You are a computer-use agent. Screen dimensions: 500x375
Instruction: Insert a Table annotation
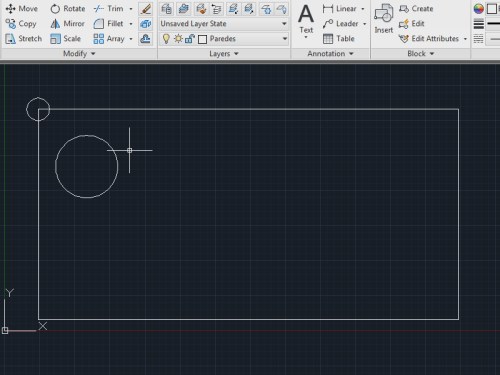click(339, 39)
